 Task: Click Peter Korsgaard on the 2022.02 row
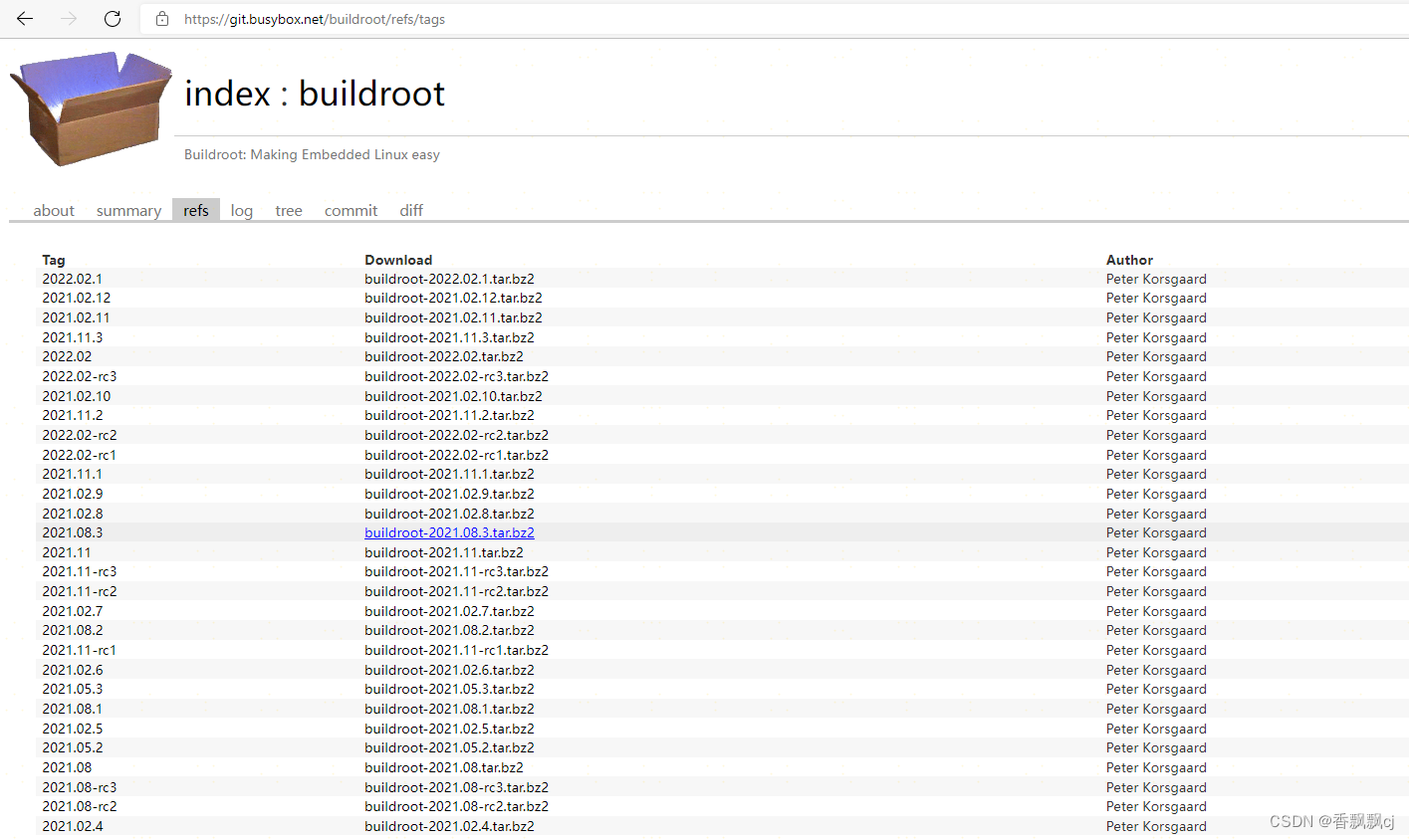(1155, 356)
